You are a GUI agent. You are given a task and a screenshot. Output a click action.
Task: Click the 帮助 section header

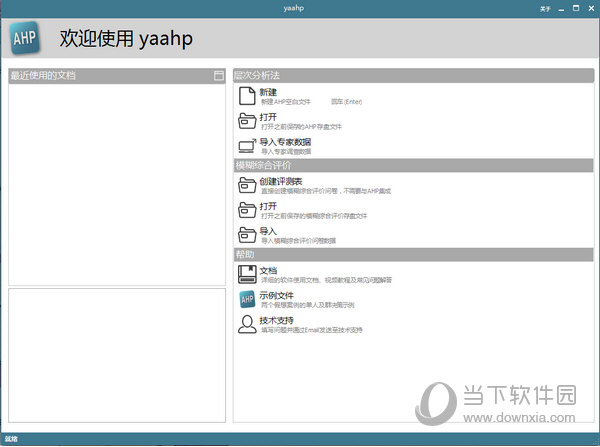(413, 254)
